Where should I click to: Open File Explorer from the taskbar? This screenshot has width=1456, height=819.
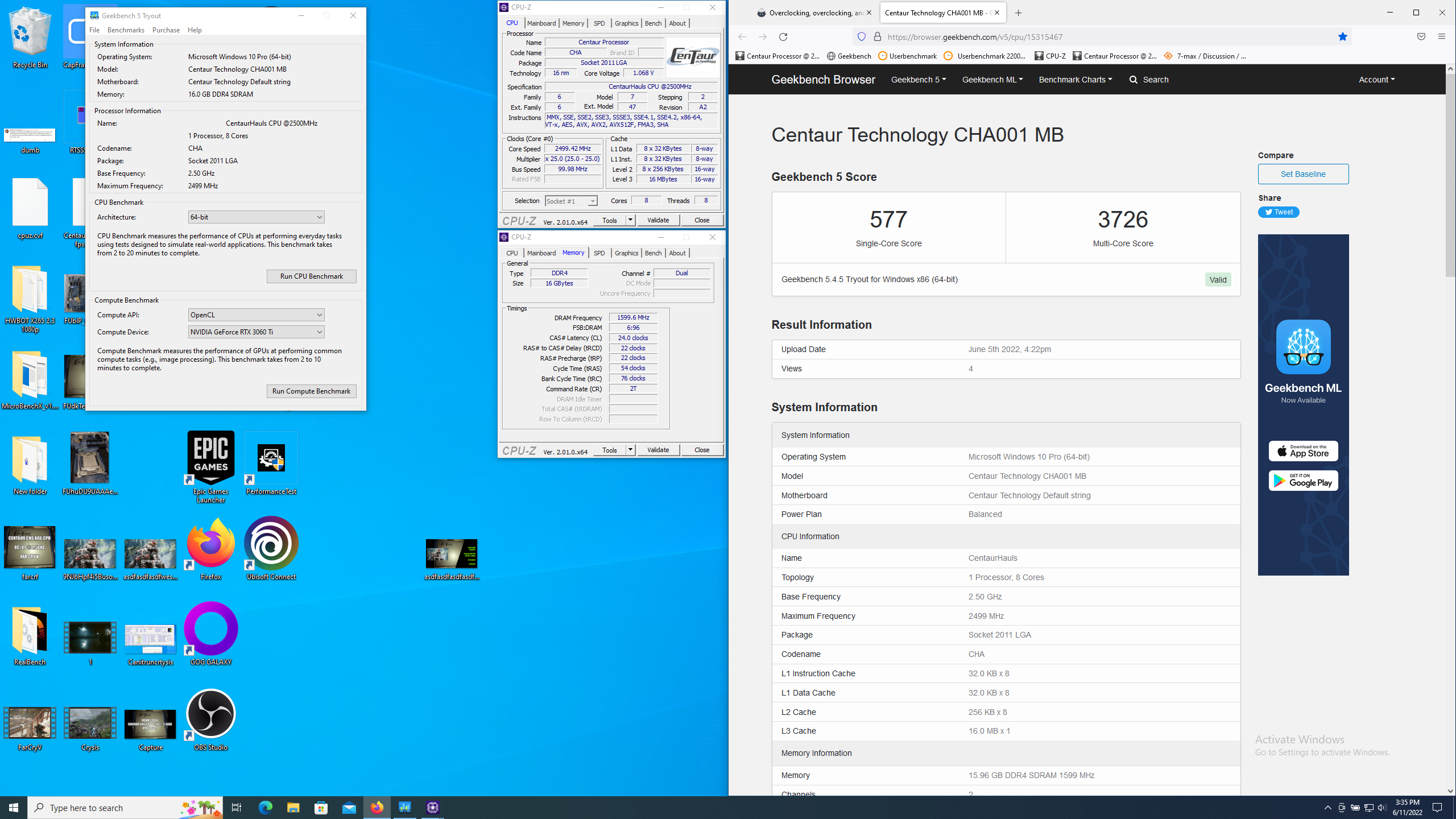click(293, 807)
